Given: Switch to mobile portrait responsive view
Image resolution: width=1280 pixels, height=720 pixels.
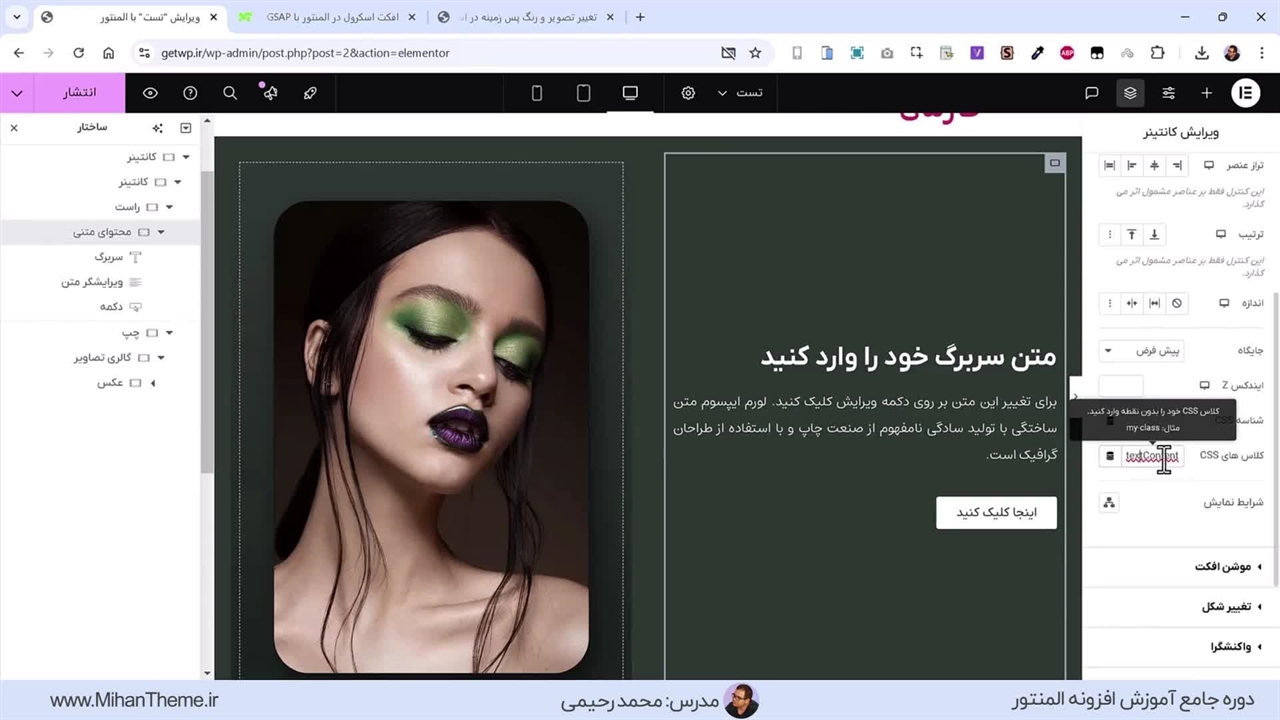Looking at the screenshot, I should pos(537,93).
